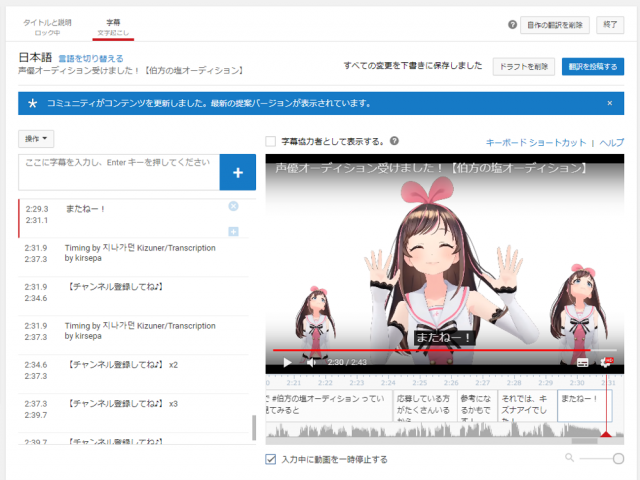Dismiss the blue community update banner
640x480 pixels.
609,103
